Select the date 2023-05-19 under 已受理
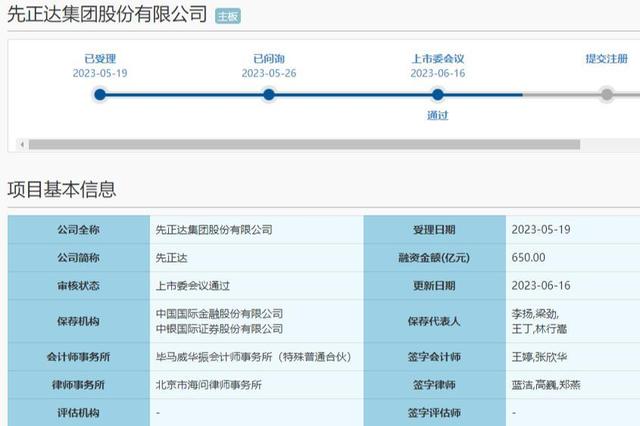The height and width of the screenshot is (426, 640). [100, 73]
